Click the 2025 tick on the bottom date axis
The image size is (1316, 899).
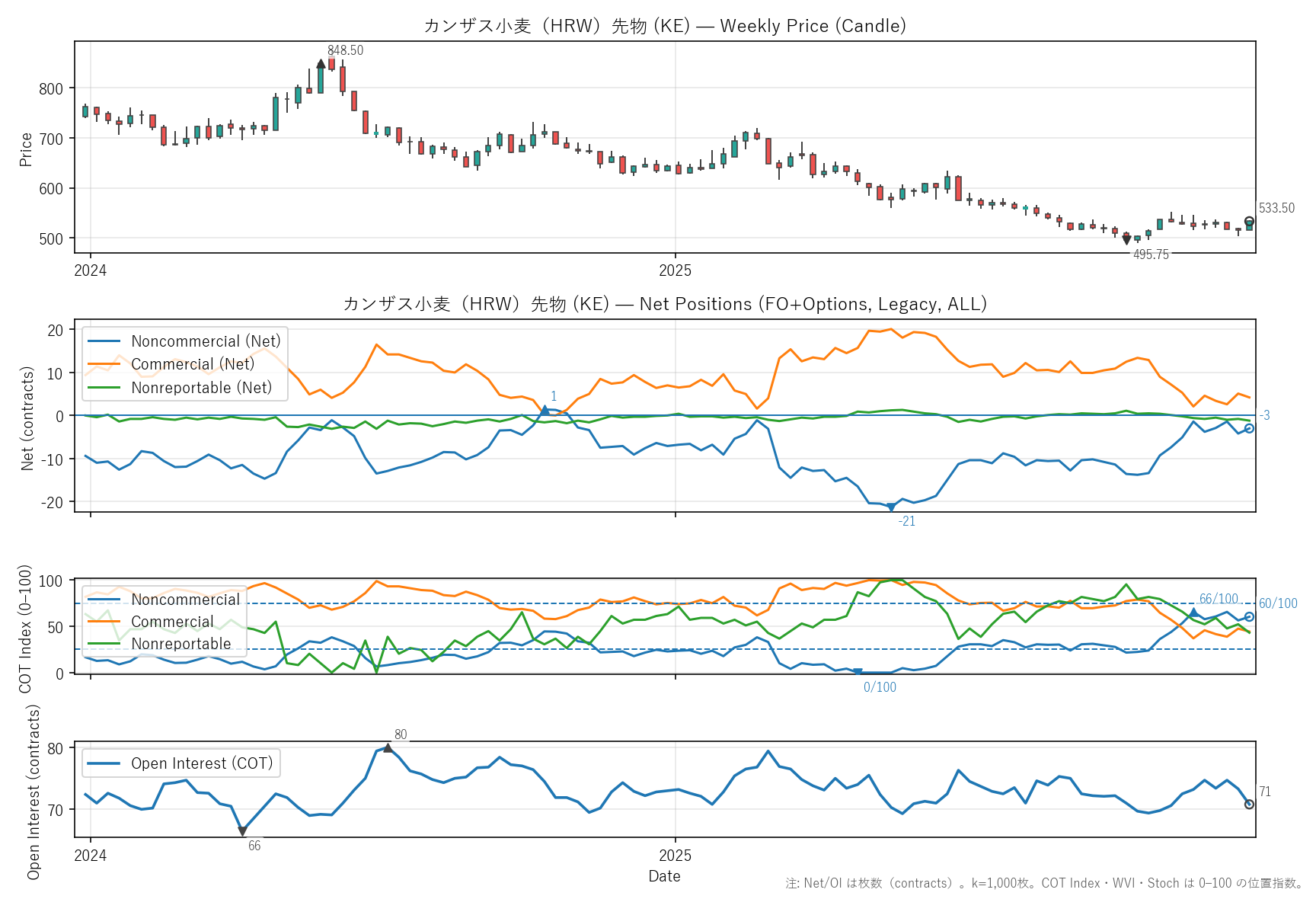(675, 856)
